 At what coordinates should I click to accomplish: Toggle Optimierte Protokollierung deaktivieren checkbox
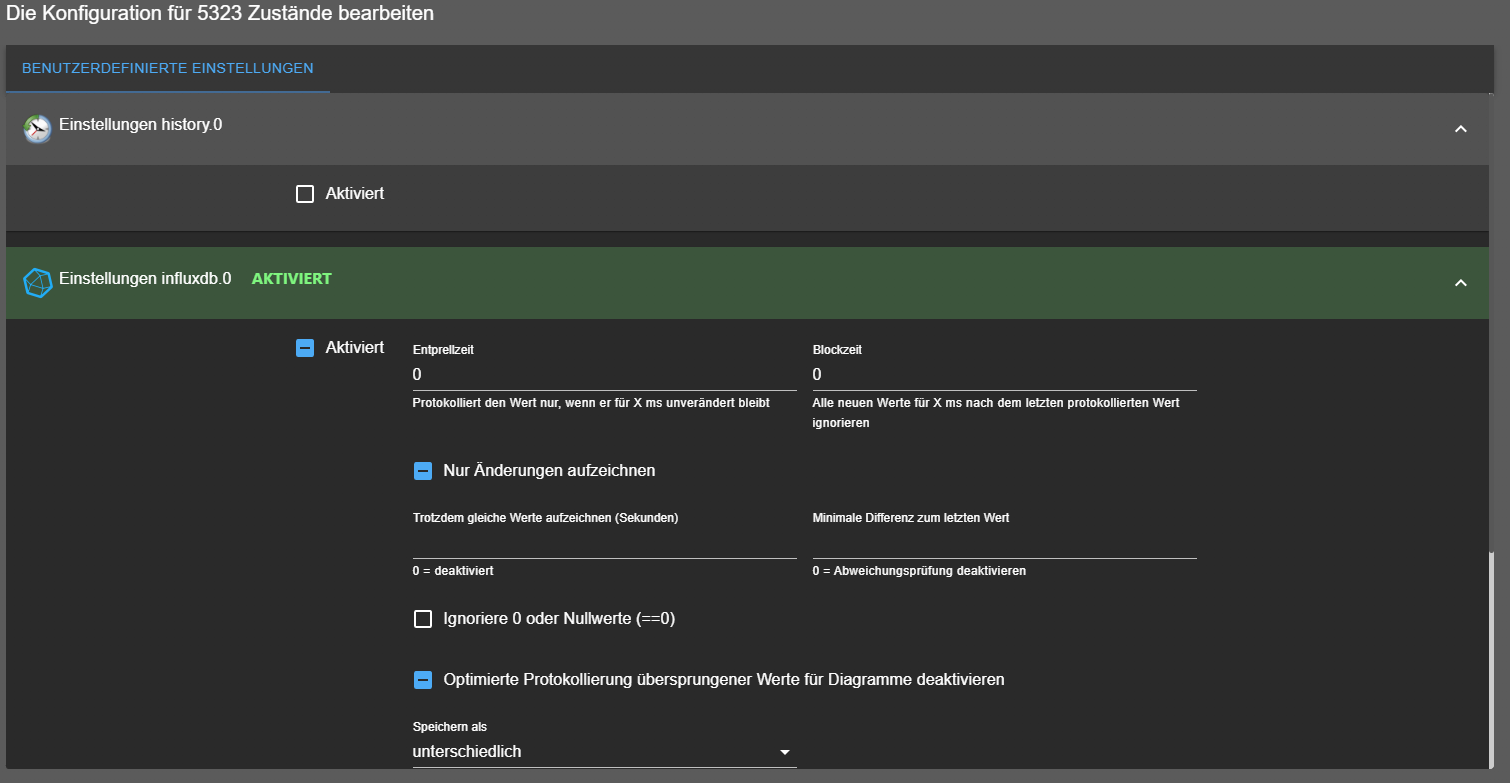tap(423, 680)
